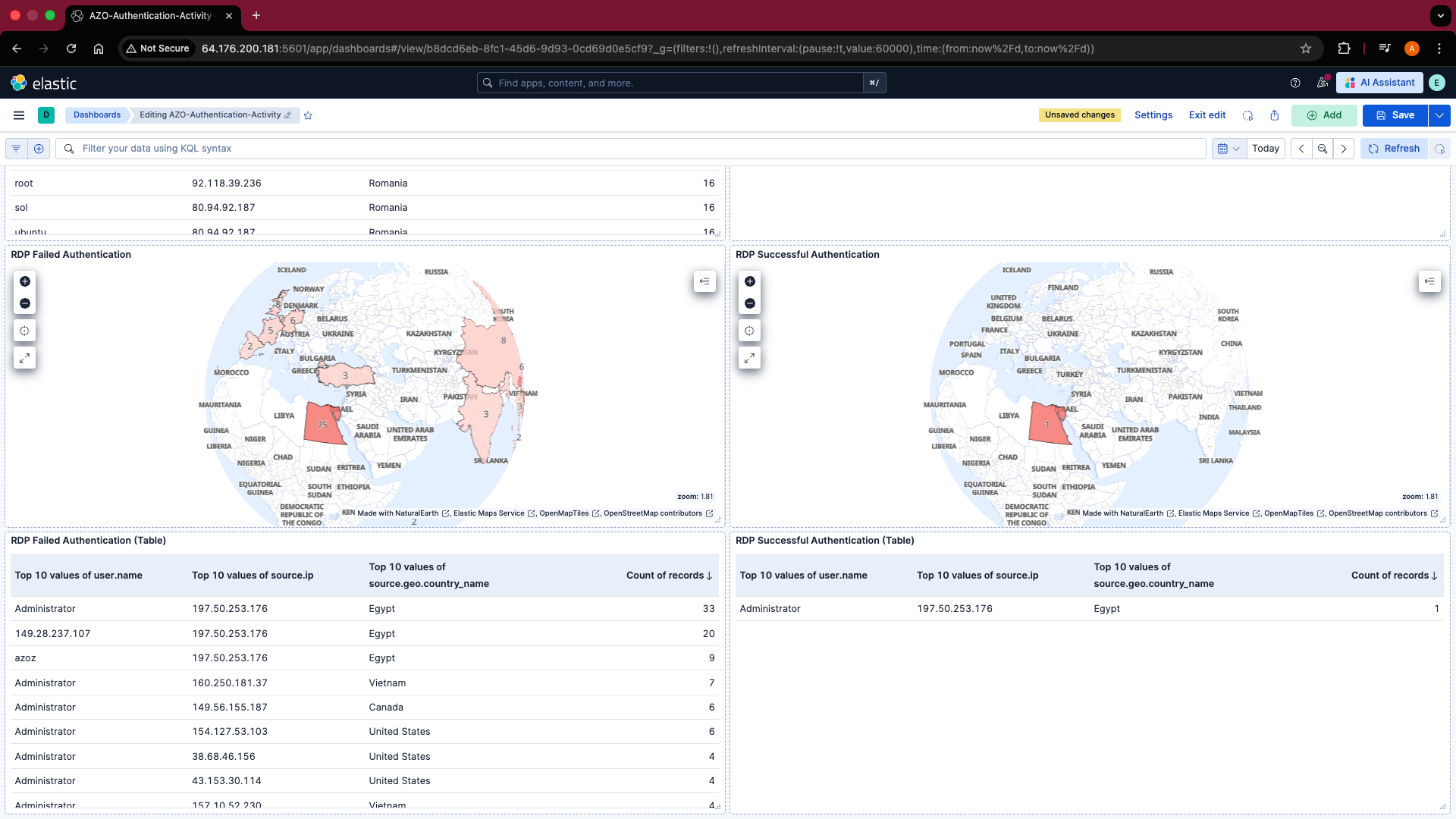This screenshot has height=819, width=1456.
Task: Open dashboard Settings
Action: click(1153, 115)
